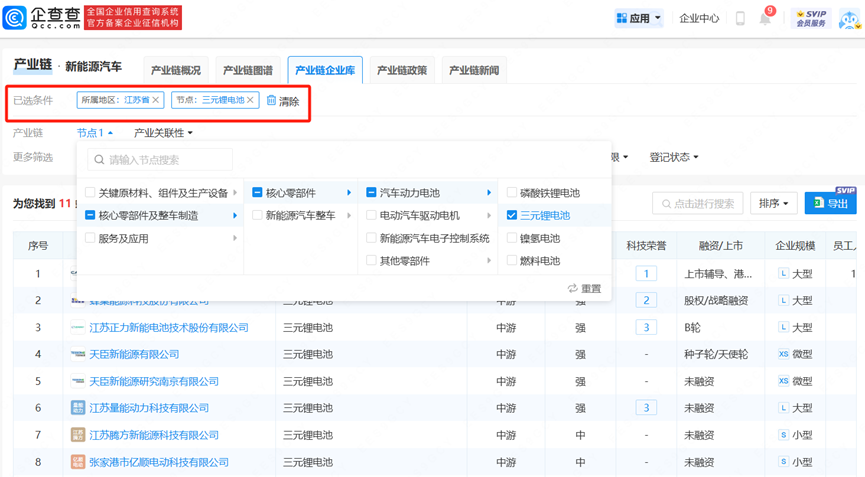Viewport: 865px width, 477px height.
Task: Switch to the 产业链政策 tab
Action: point(402,70)
